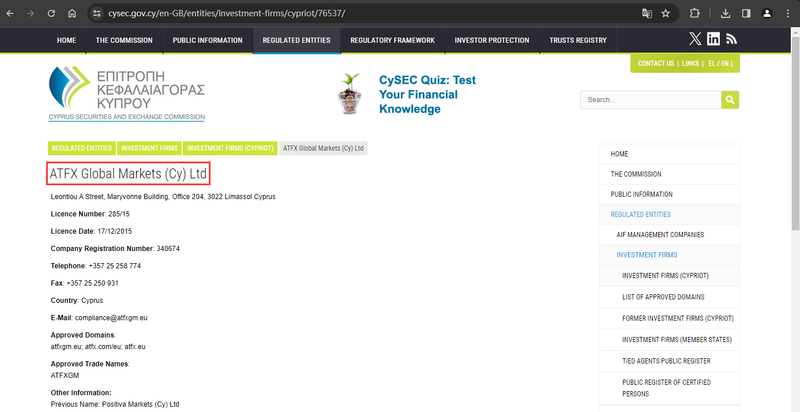The height and width of the screenshot is (412, 800).
Task: Open the CySEC Quiz link
Action: tap(428, 94)
